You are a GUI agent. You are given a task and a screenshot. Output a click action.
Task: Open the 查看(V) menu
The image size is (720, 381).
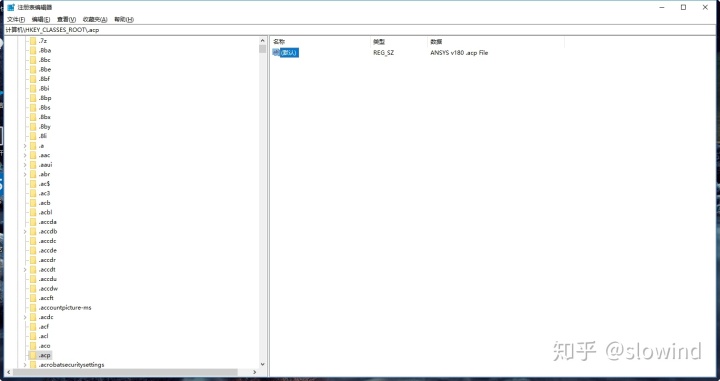[x=66, y=19]
